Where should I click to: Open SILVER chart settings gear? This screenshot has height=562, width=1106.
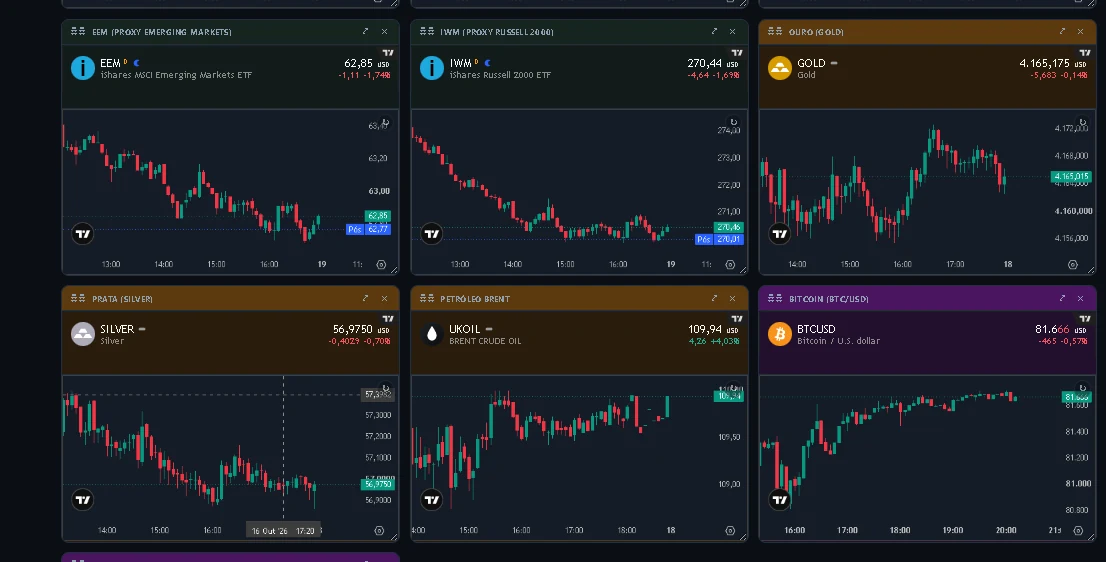pyautogui.click(x=379, y=530)
